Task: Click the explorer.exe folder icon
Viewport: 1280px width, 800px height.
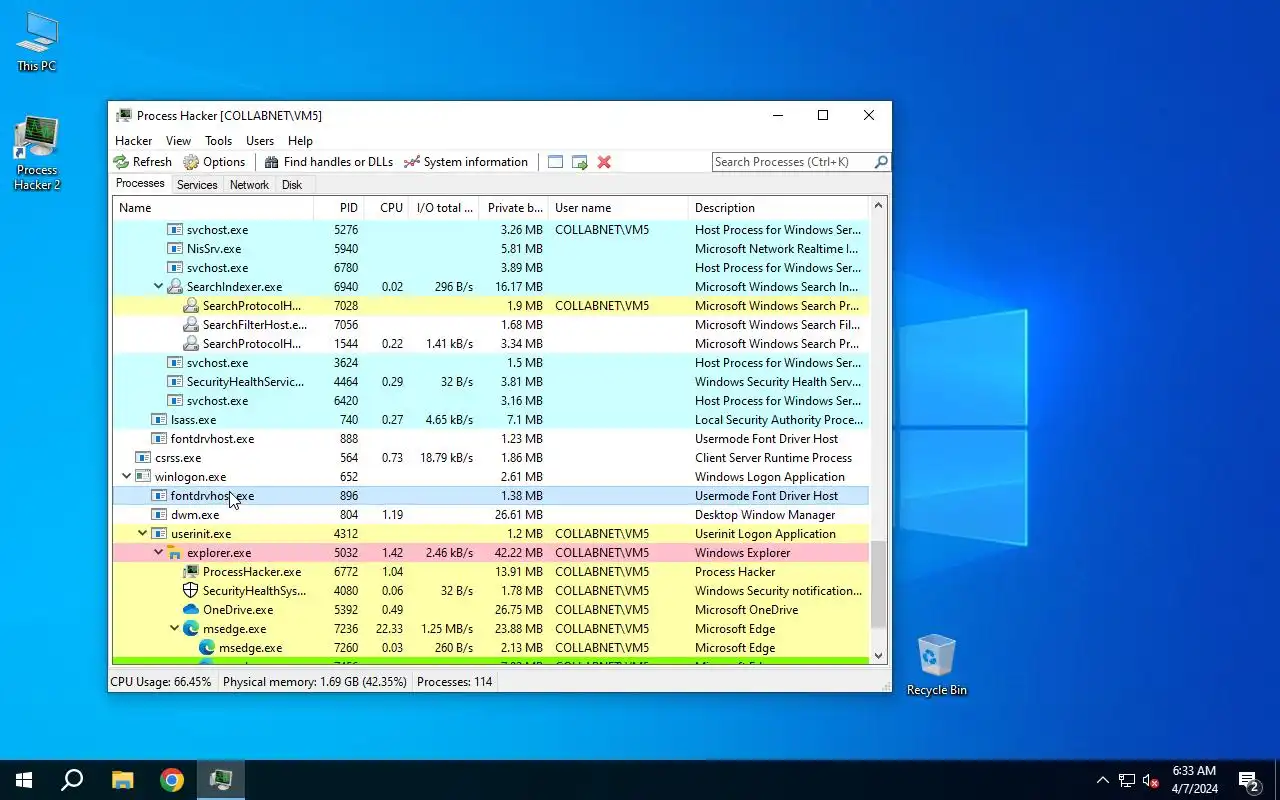Action: (175, 553)
